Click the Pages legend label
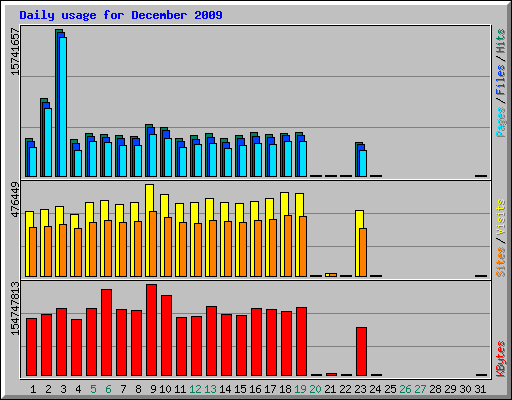This screenshot has width=512, height=400. (501, 122)
